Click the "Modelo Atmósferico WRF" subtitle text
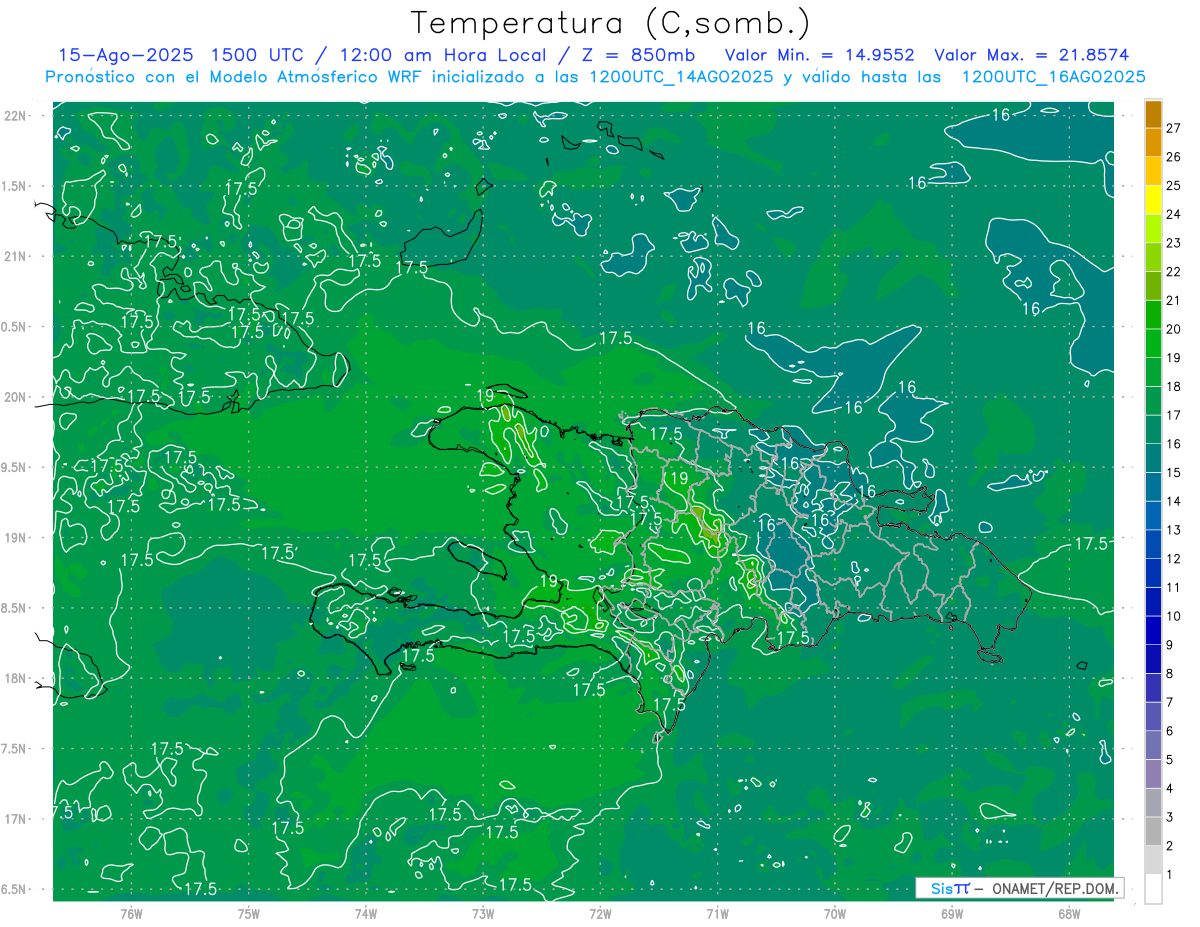 [316, 77]
